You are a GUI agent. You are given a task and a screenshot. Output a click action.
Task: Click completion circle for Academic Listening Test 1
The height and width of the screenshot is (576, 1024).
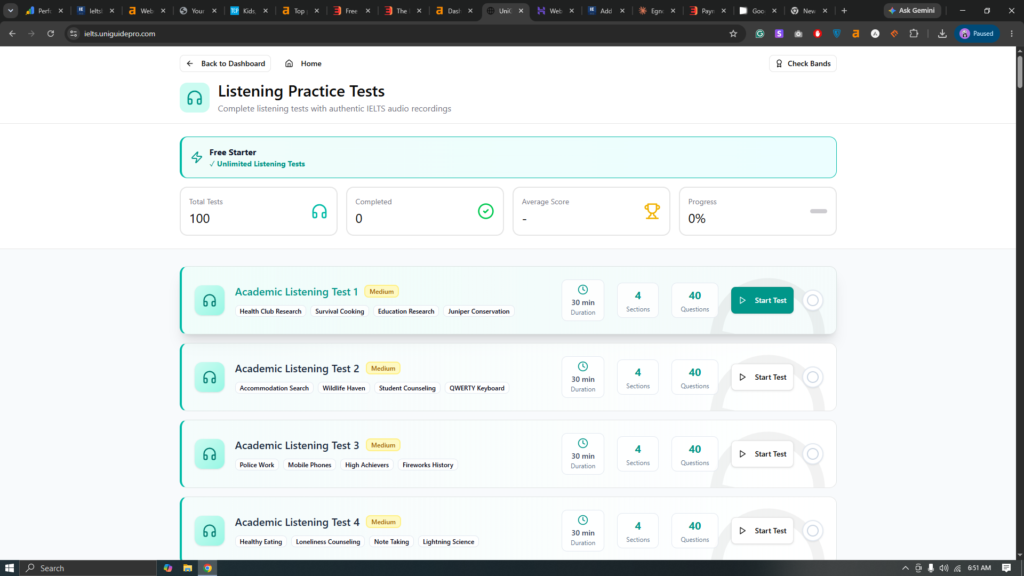812,300
